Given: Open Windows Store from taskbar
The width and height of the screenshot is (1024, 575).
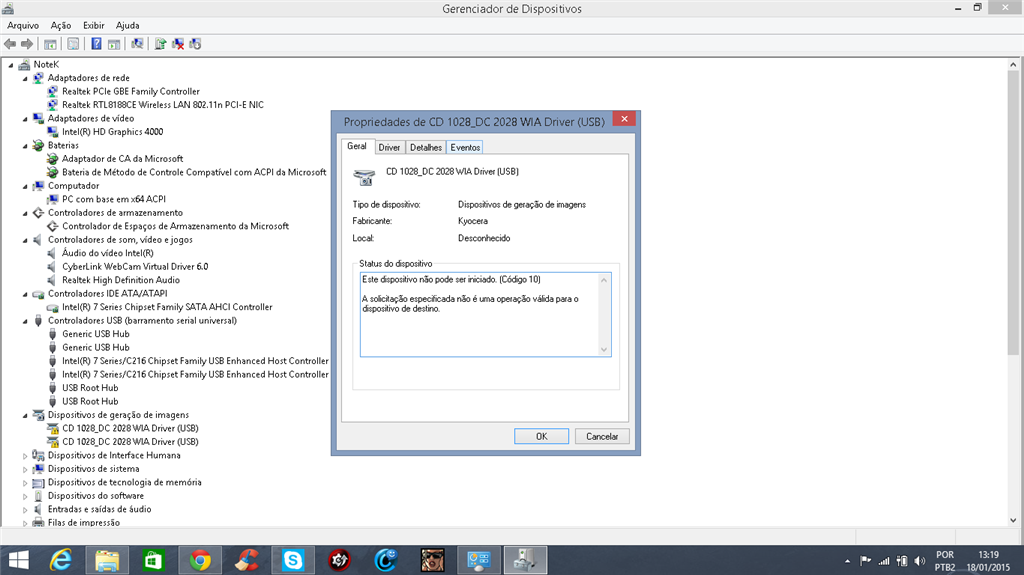Looking at the screenshot, I should [153, 560].
